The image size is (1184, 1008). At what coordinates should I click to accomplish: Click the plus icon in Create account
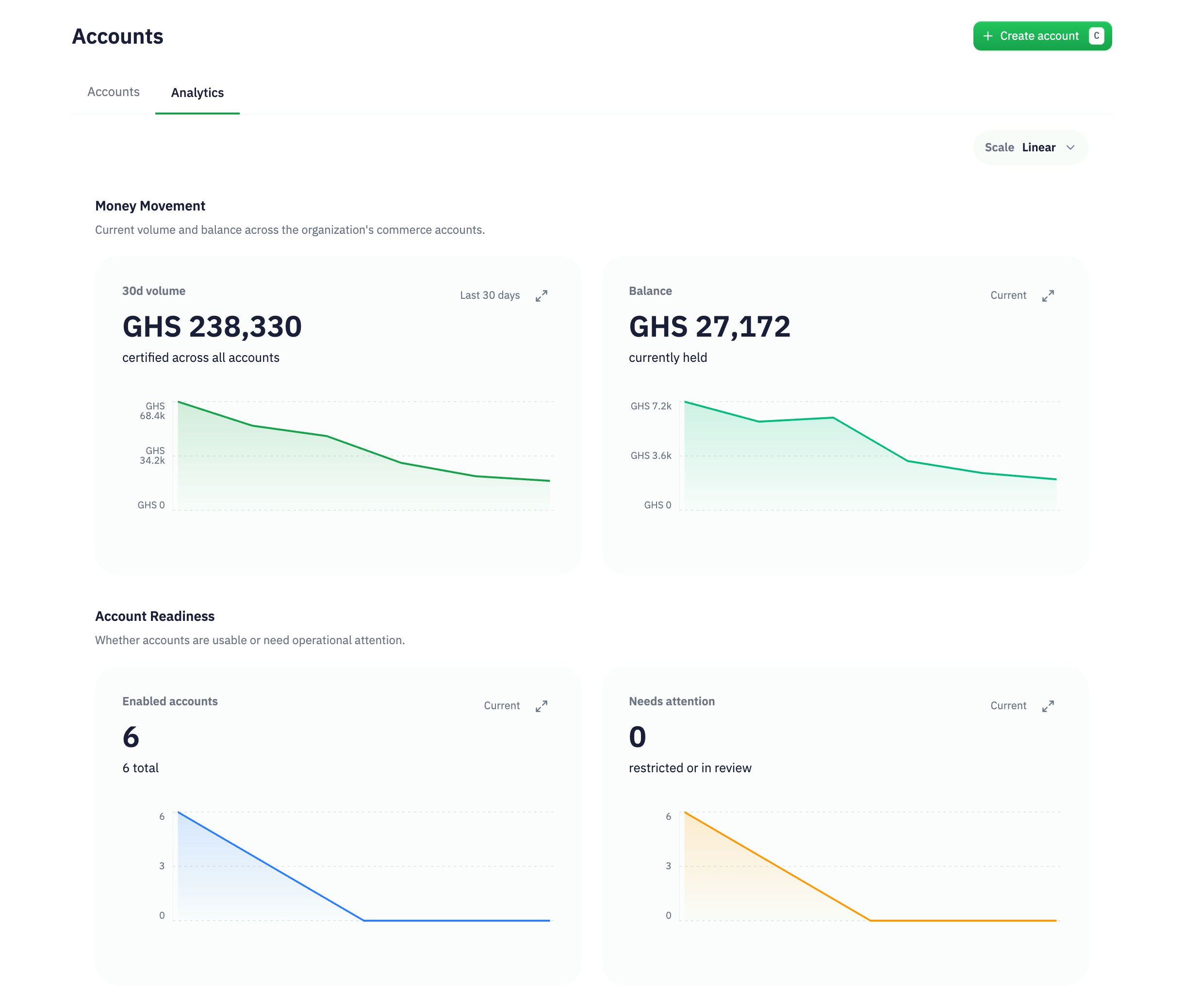(x=987, y=36)
